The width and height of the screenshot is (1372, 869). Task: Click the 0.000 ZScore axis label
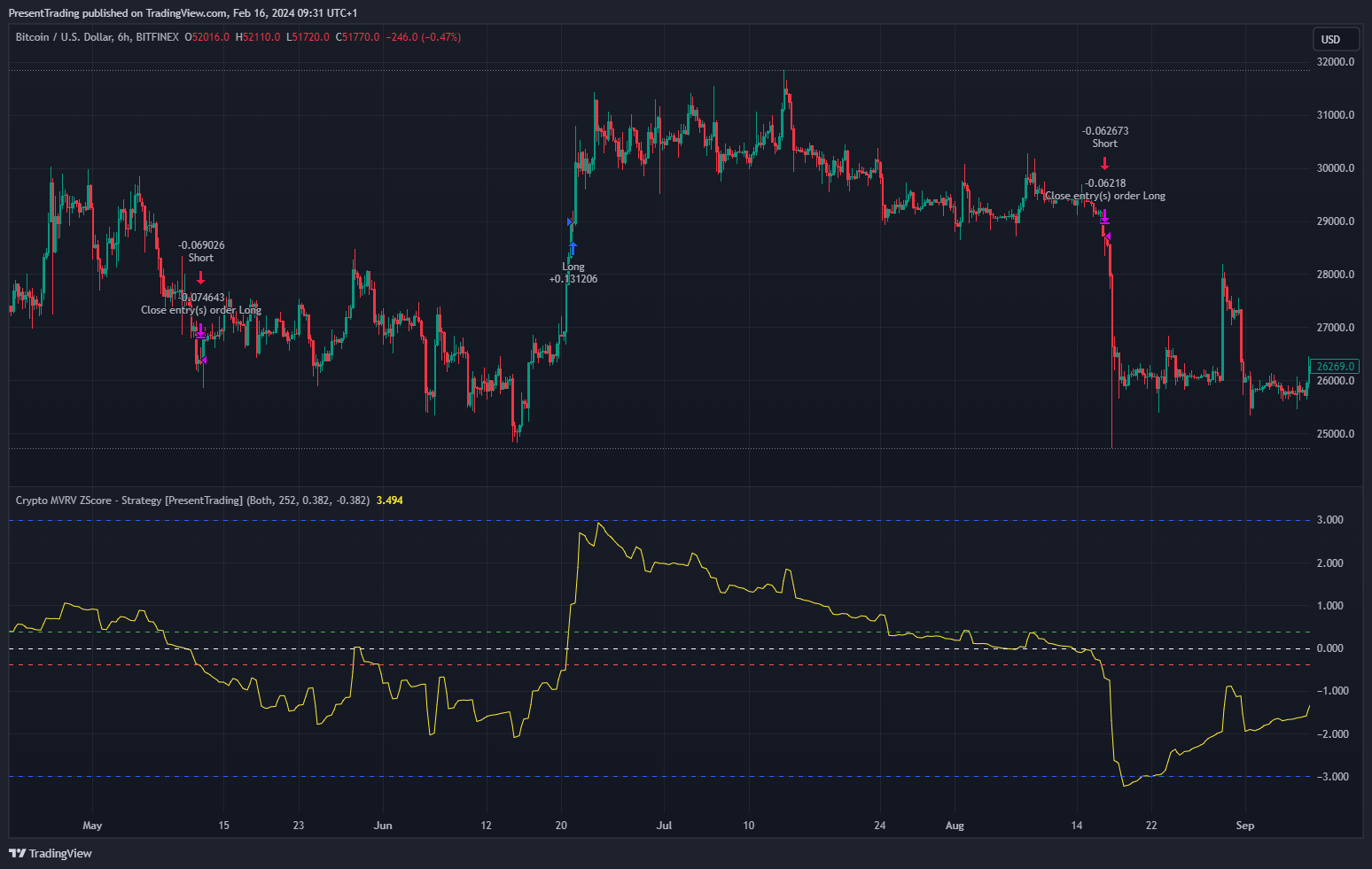click(x=1330, y=648)
